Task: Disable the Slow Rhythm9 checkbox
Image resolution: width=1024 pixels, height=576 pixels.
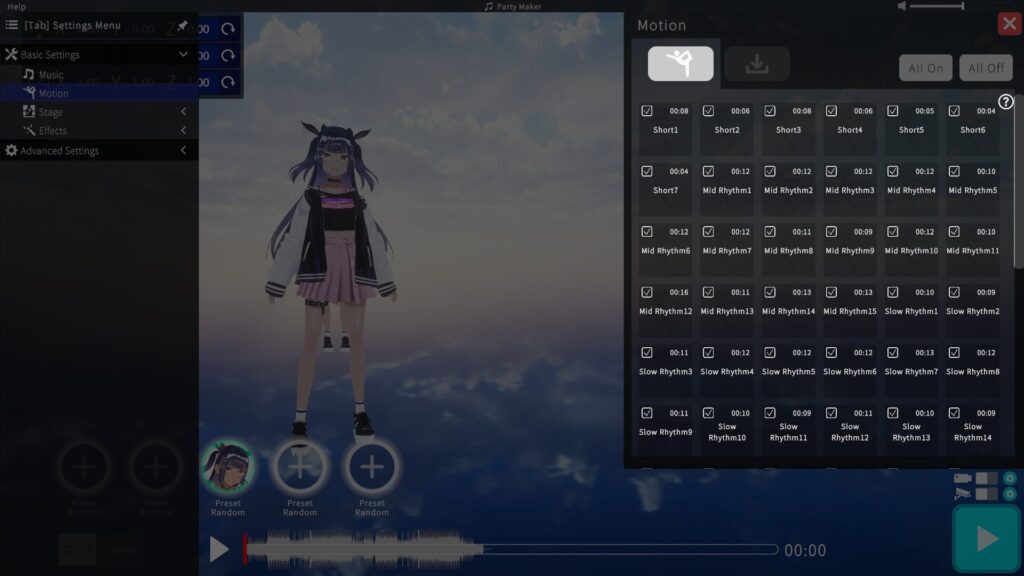Action: click(x=647, y=413)
